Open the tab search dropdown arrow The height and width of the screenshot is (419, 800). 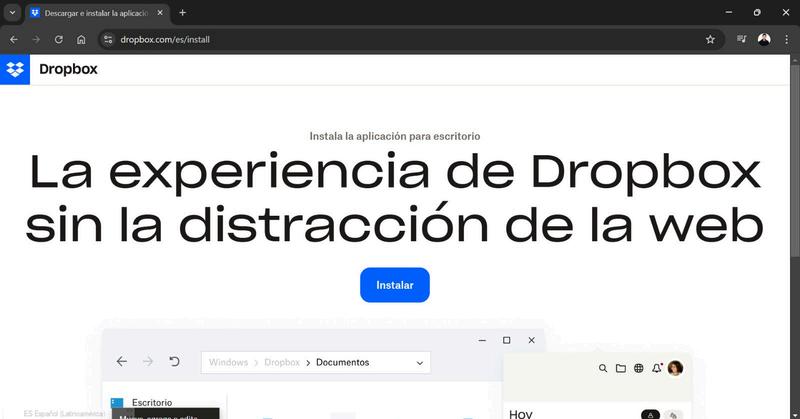point(13,13)
